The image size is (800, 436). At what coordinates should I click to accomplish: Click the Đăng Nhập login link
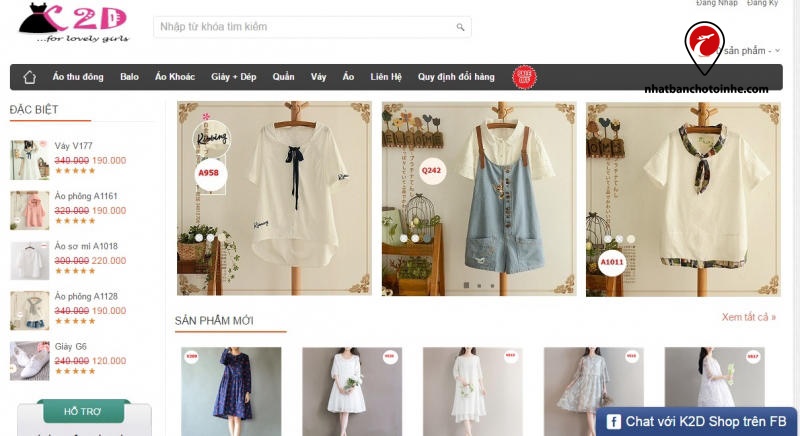716,4
